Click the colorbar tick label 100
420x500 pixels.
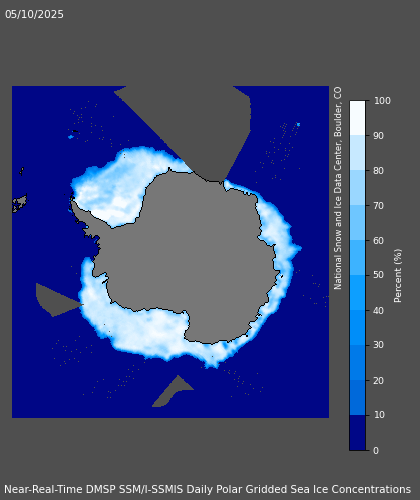click(382, 101)
